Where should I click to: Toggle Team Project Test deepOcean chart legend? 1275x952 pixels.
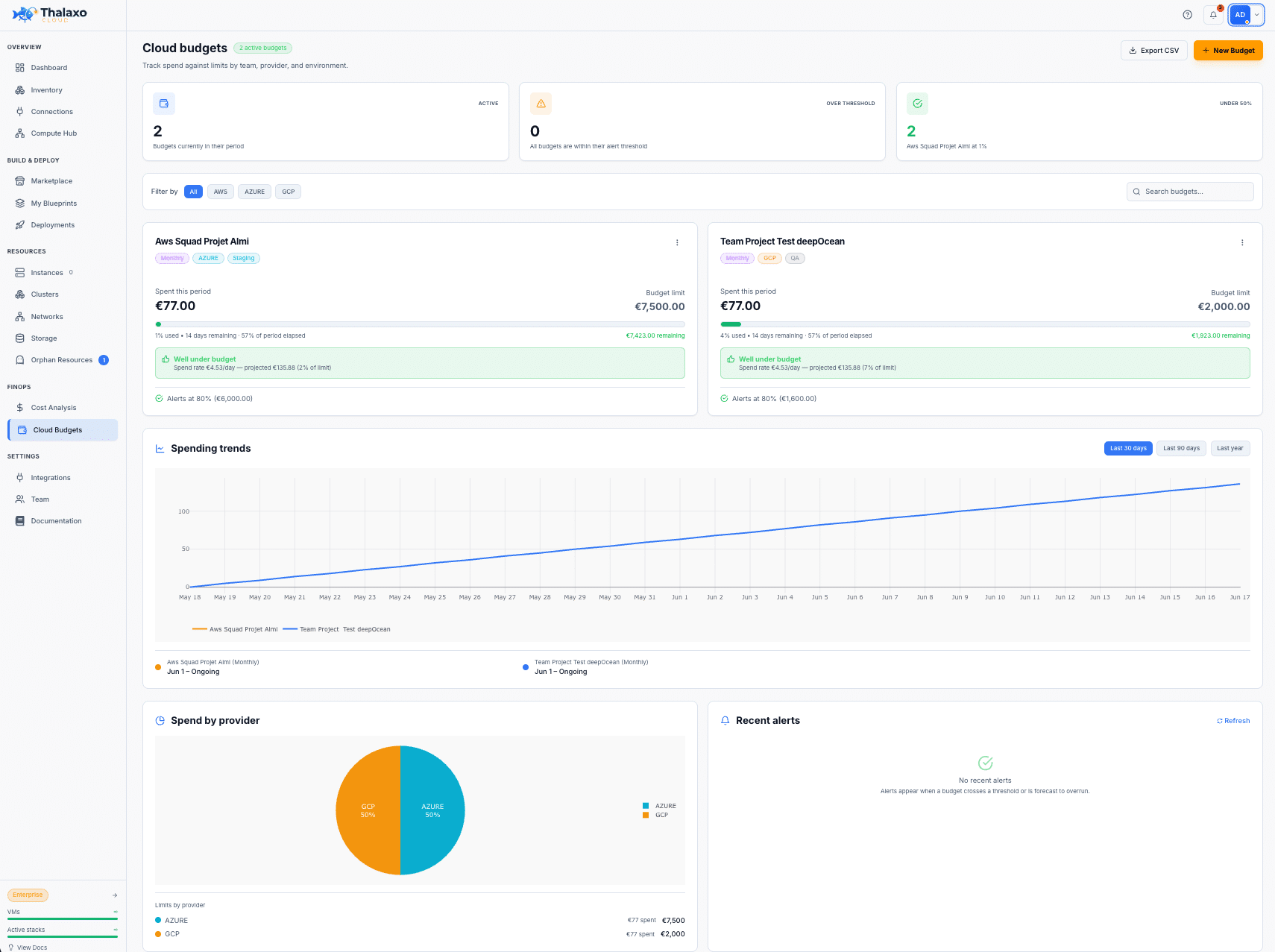coord(337,629)
